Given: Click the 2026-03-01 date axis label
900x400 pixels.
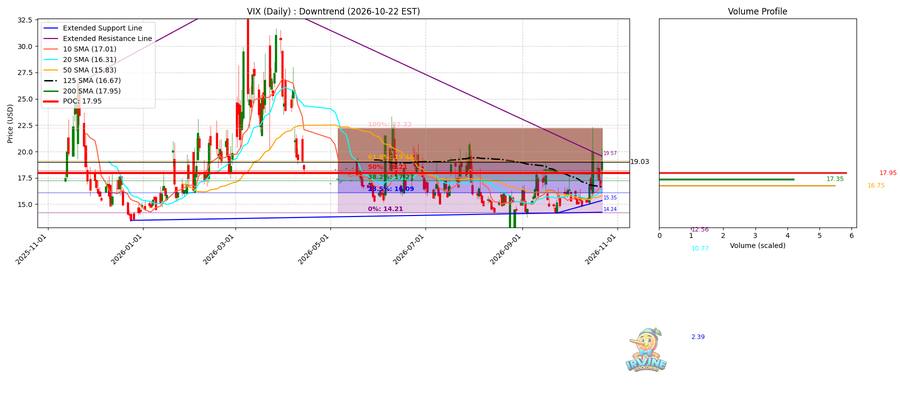Looking at the screenshot, I should click(x=218, y=249).
